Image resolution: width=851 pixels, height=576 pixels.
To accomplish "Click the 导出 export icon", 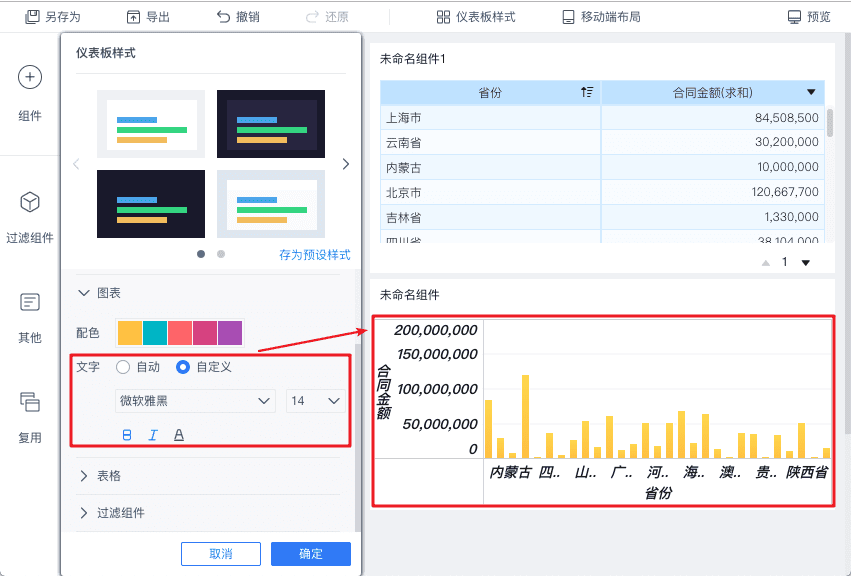I will (x=133, y=17).
